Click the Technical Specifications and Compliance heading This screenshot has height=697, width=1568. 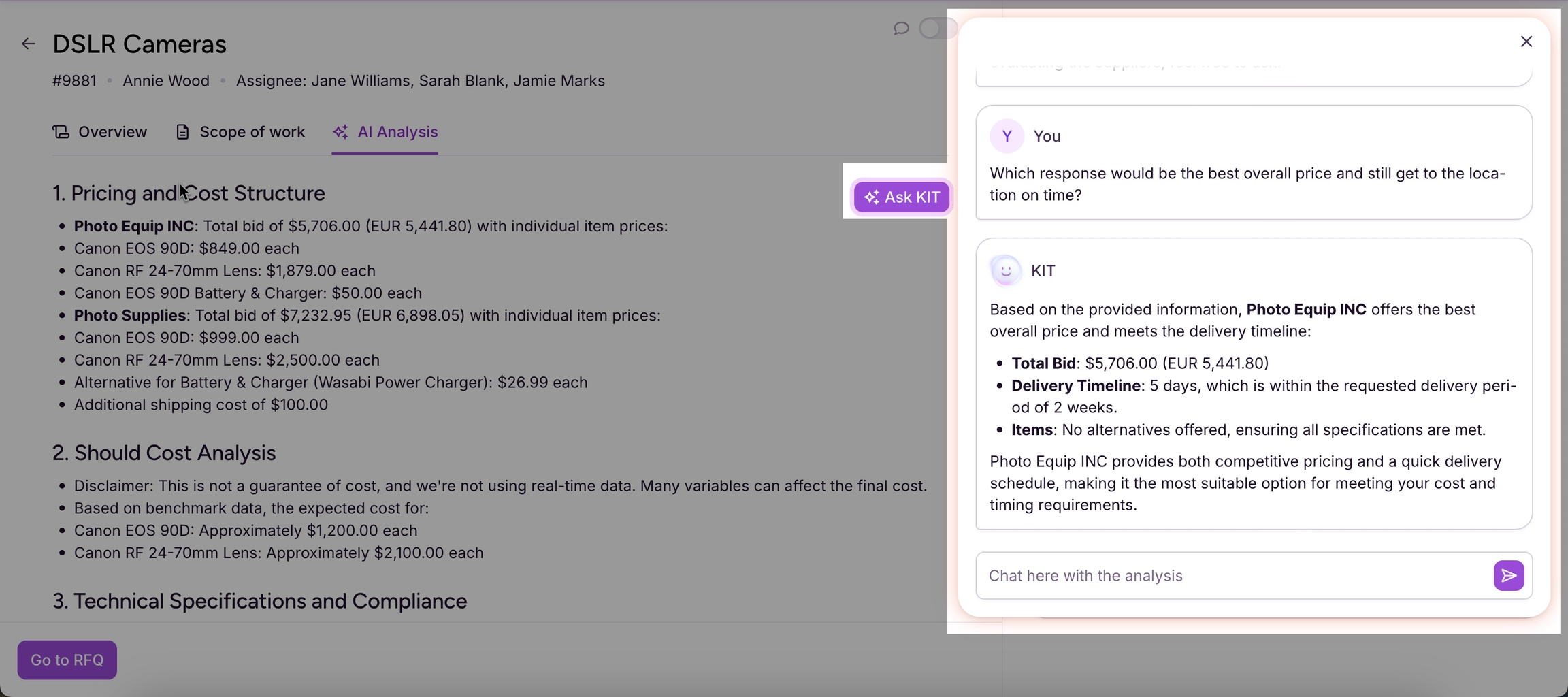260,601
